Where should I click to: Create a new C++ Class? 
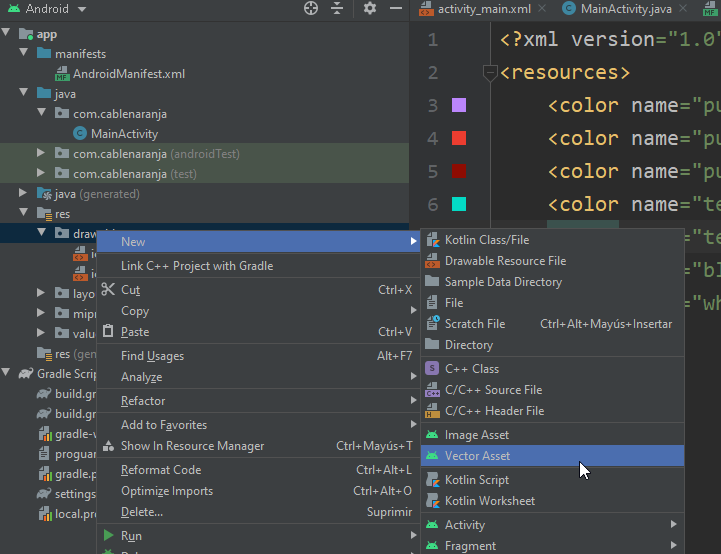552,369
